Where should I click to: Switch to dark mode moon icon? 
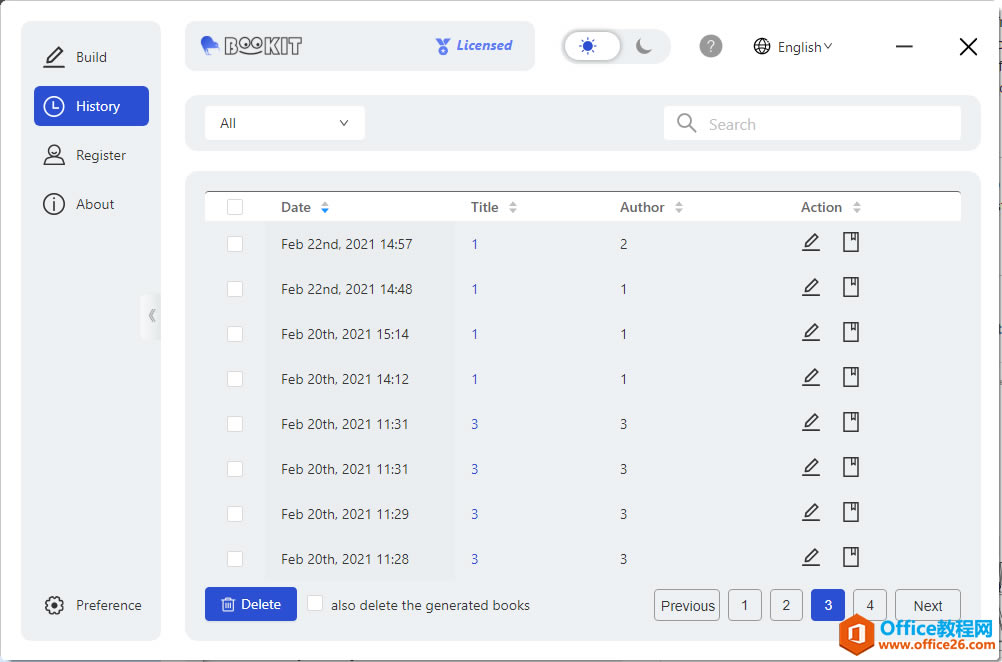pyautogui.click(x=644, y=46)
